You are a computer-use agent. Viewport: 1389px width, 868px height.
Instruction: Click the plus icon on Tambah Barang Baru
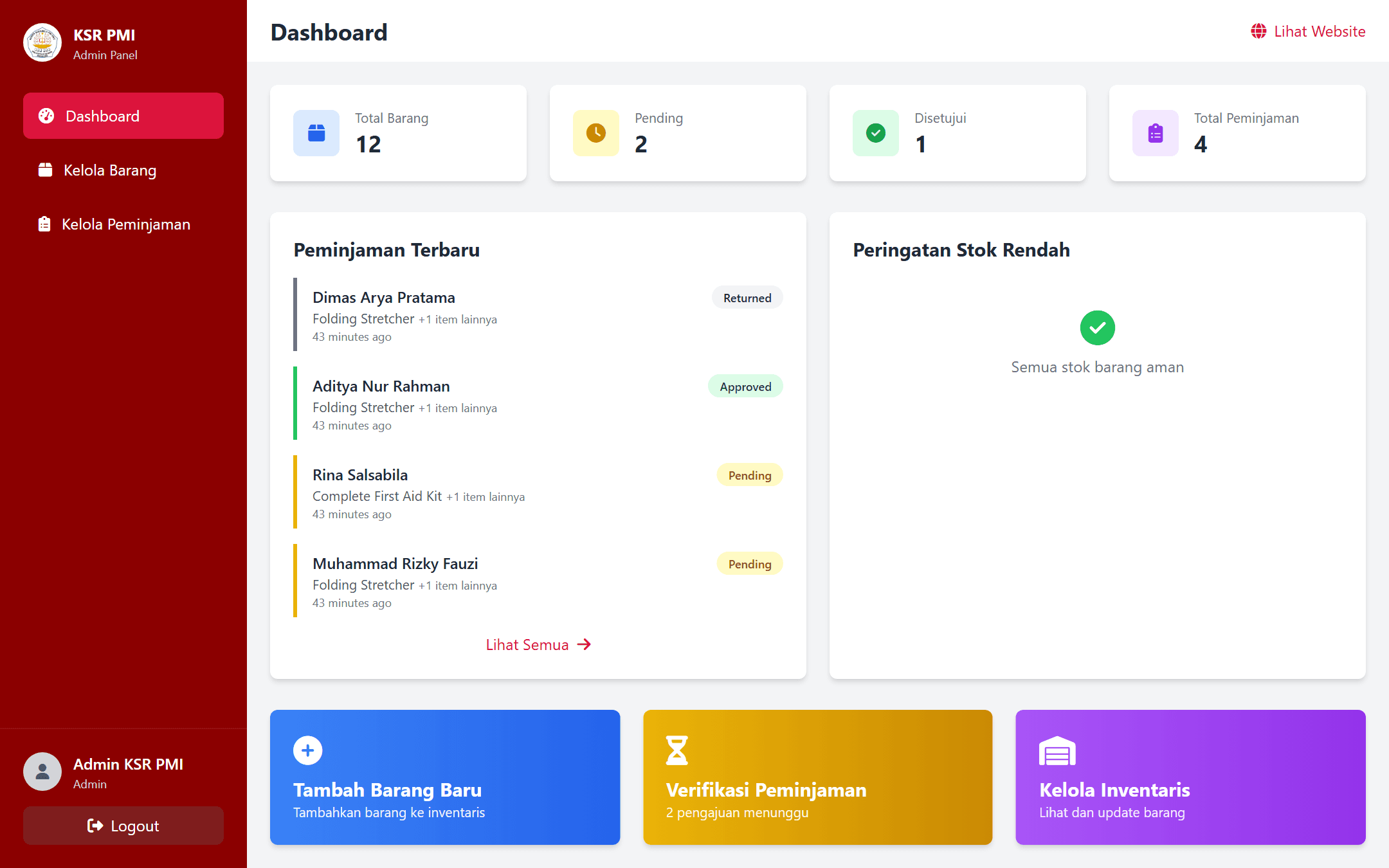308,750
